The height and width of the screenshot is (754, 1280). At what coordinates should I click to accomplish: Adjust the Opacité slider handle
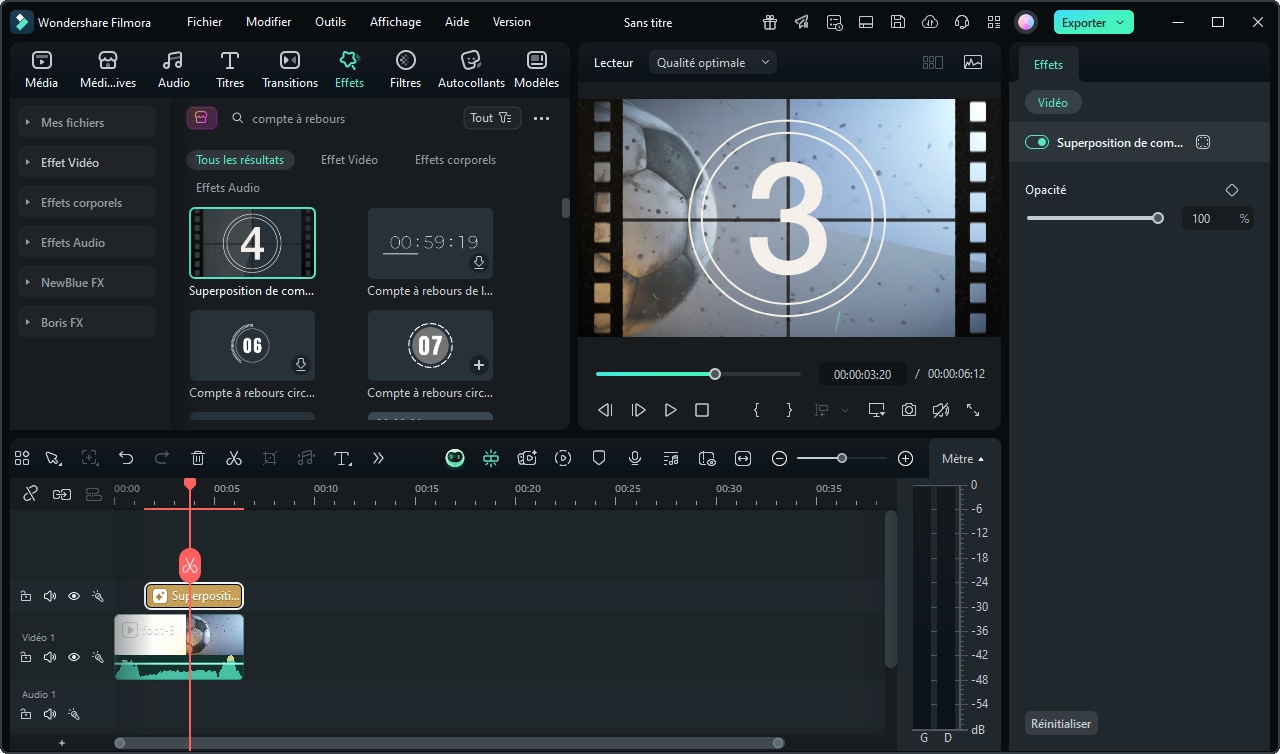(1158, 218)
